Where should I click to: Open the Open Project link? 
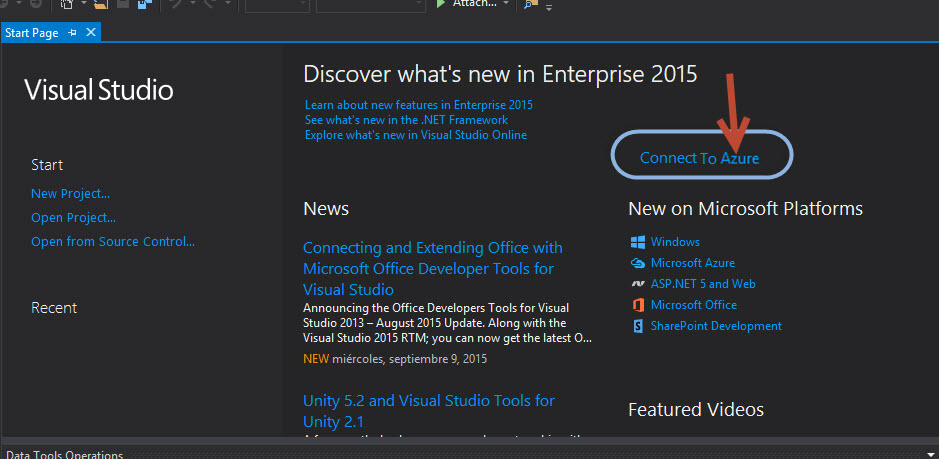click(x=73, y=217)
